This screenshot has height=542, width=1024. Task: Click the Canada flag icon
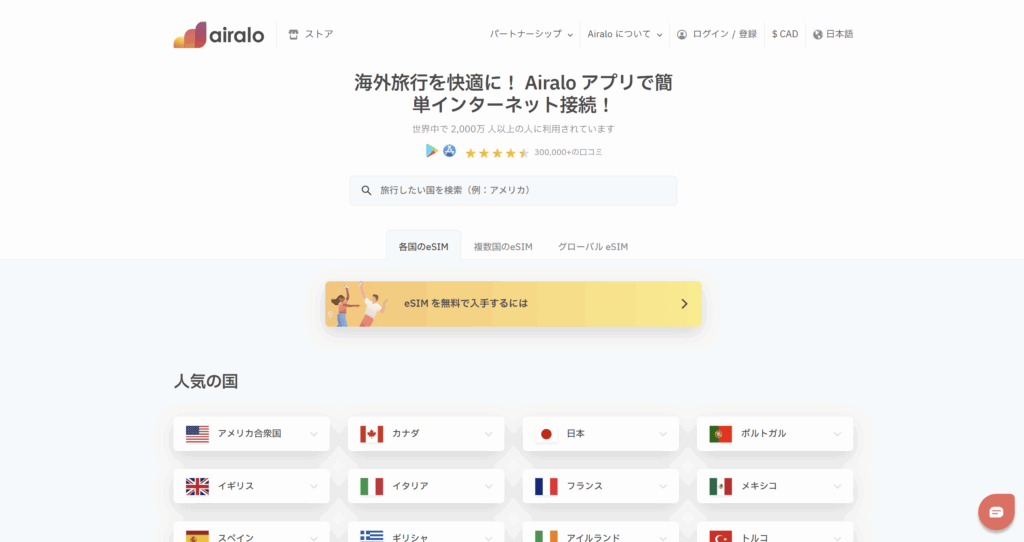point(372,434)
